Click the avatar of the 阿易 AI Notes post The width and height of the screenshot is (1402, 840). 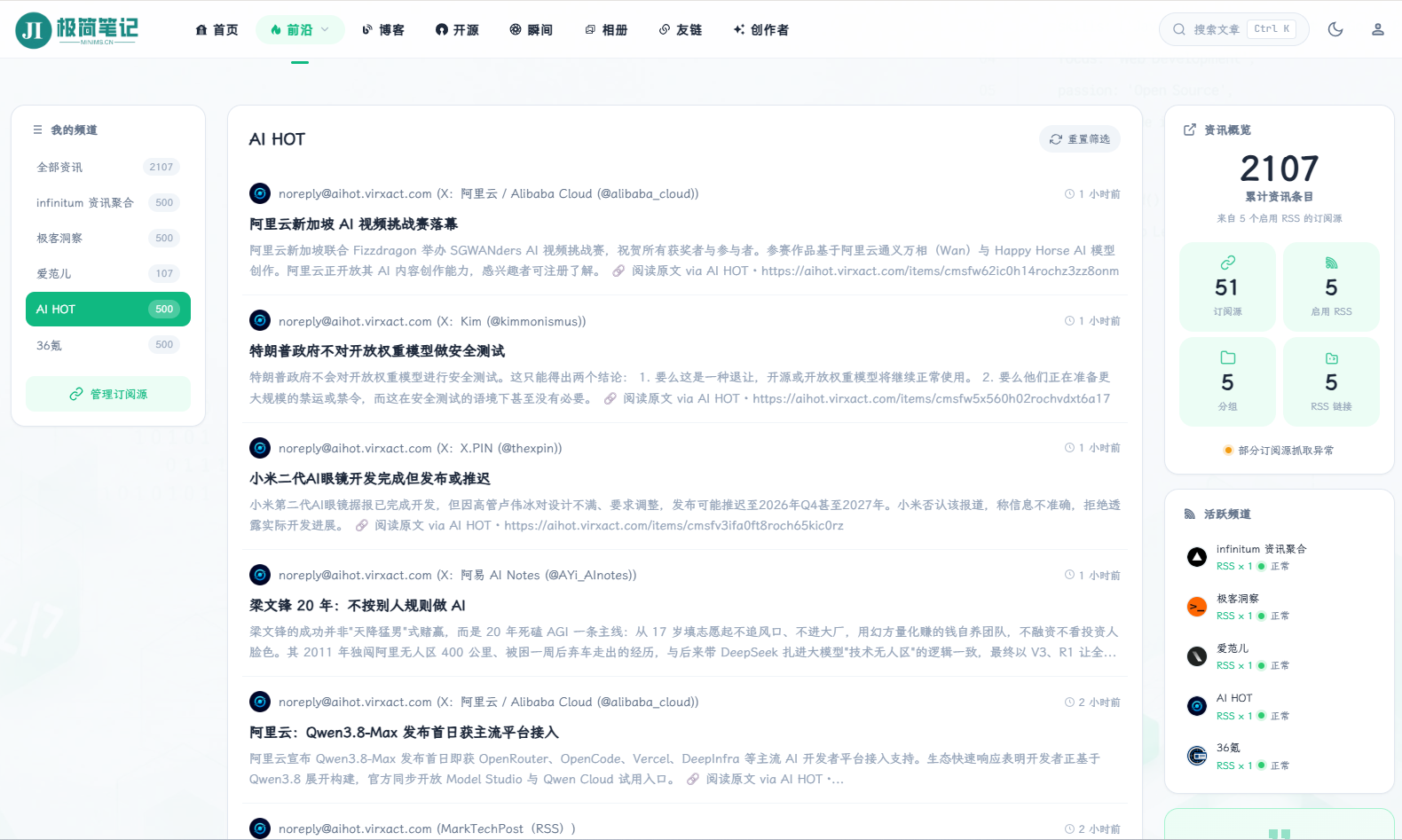260,575
